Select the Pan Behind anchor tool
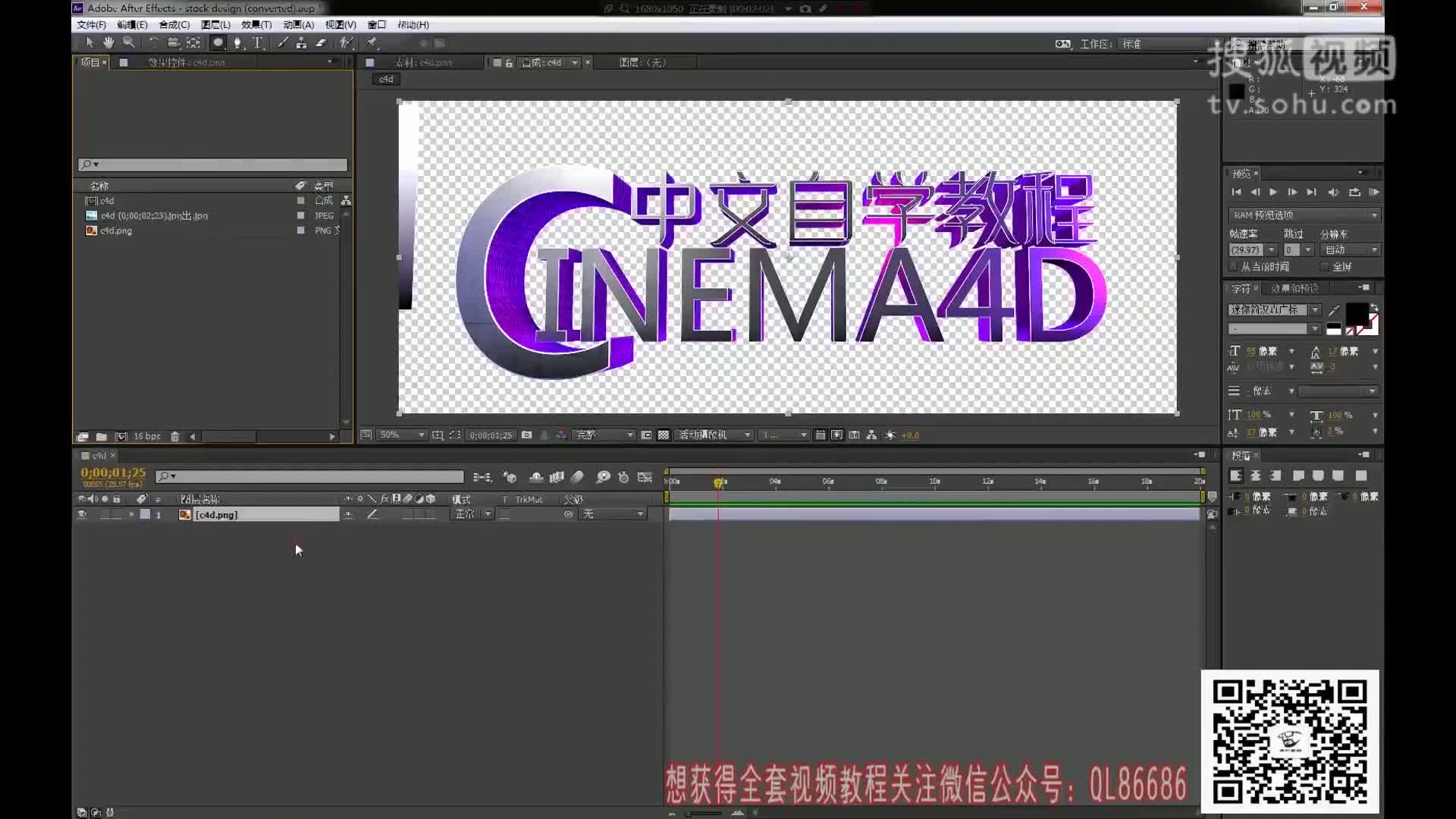The height and width of the screenshot is (819, 1456). pos(193,43)
